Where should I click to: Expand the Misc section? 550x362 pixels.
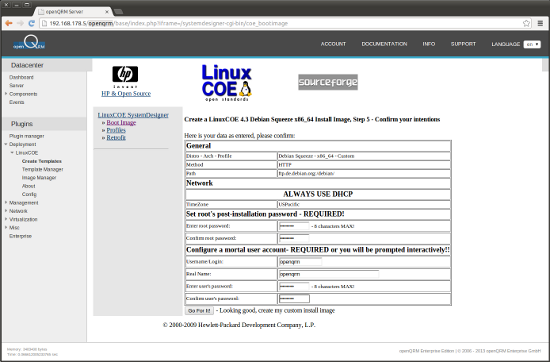click(6, 228)
